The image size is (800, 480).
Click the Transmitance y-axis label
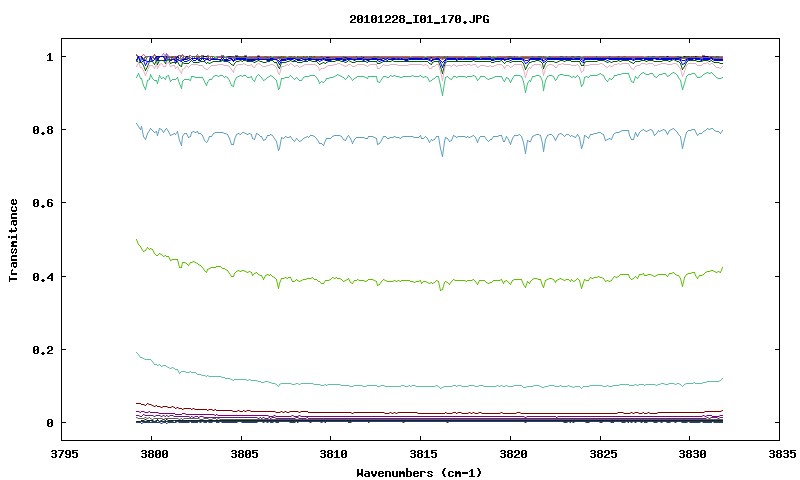coord(13,240)
